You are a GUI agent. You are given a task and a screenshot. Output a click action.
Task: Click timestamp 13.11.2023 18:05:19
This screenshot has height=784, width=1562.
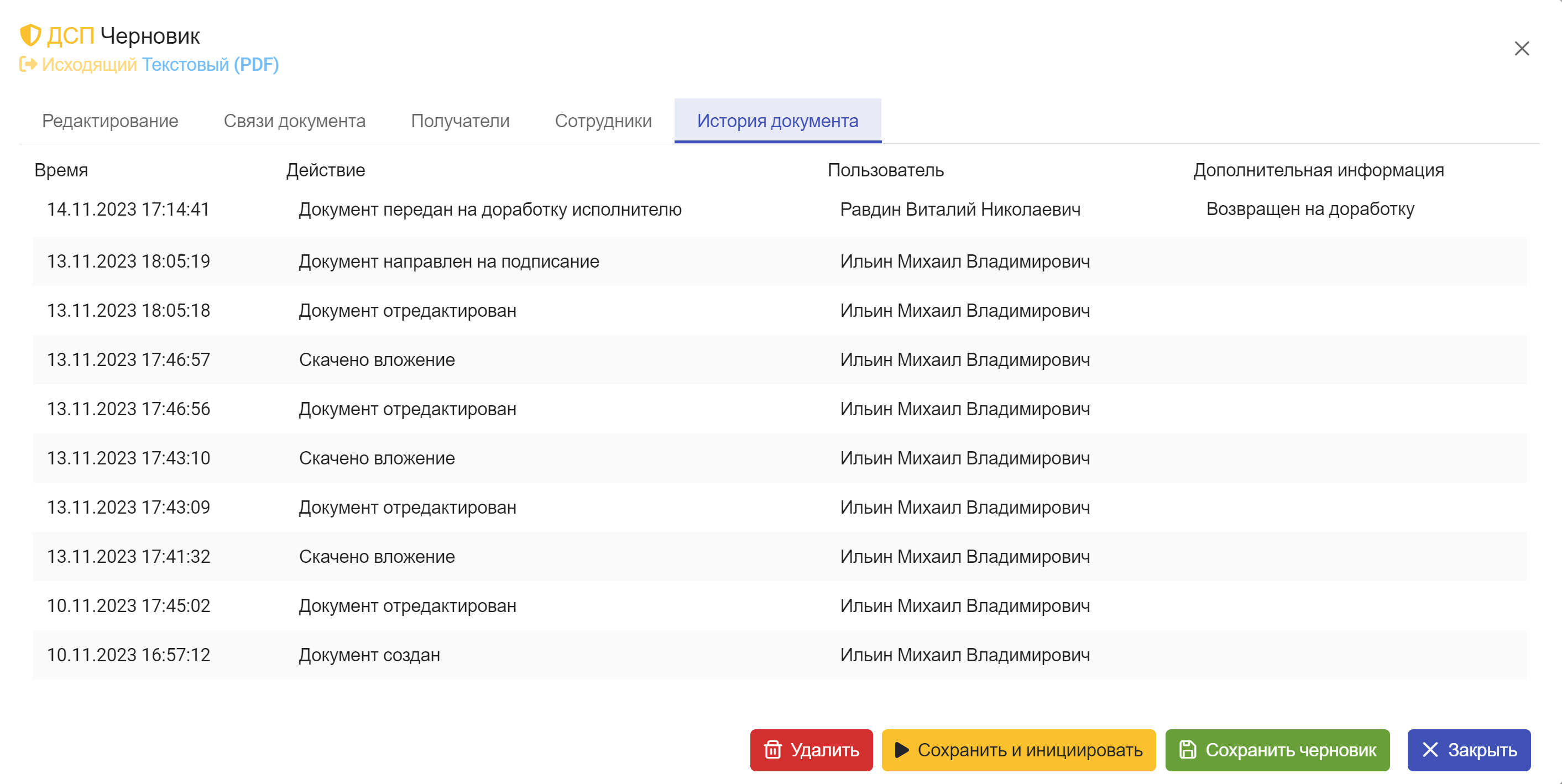coord(128,262)
